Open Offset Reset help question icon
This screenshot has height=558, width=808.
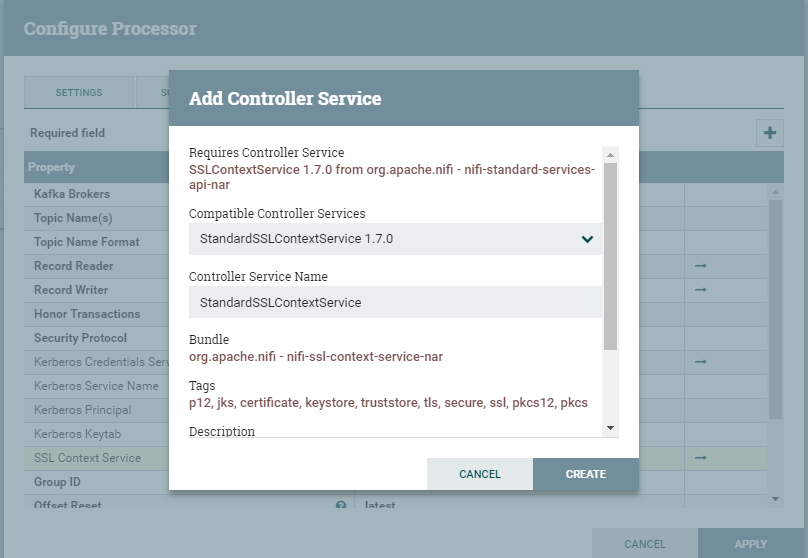click(x=341, y=505)
